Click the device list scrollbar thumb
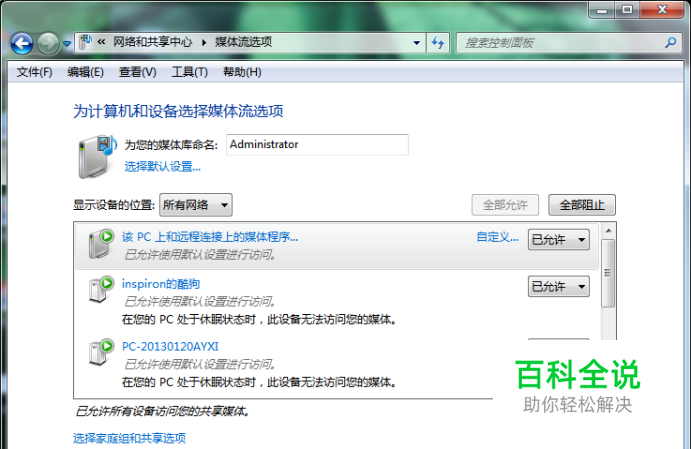Image resolution: width=691 pixels, height=449 pixels. [608, 273]
